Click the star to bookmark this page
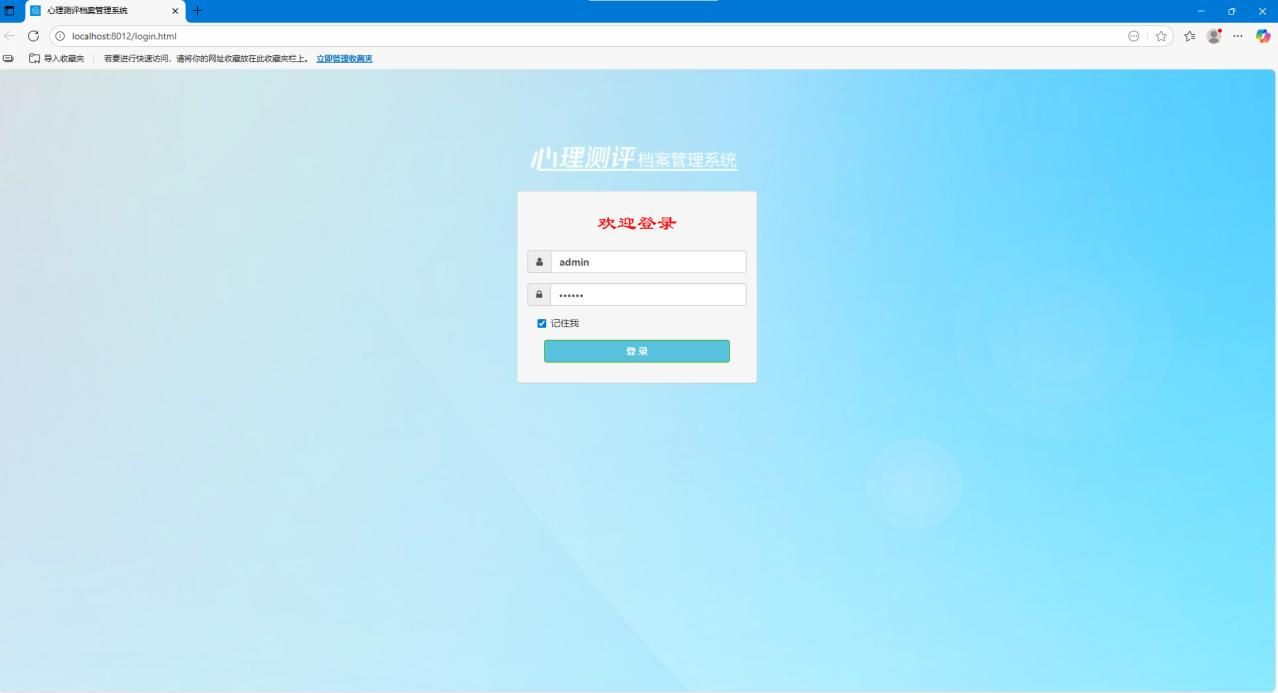Screen dimensions: 1278x693 click(x=1160, y=35)
